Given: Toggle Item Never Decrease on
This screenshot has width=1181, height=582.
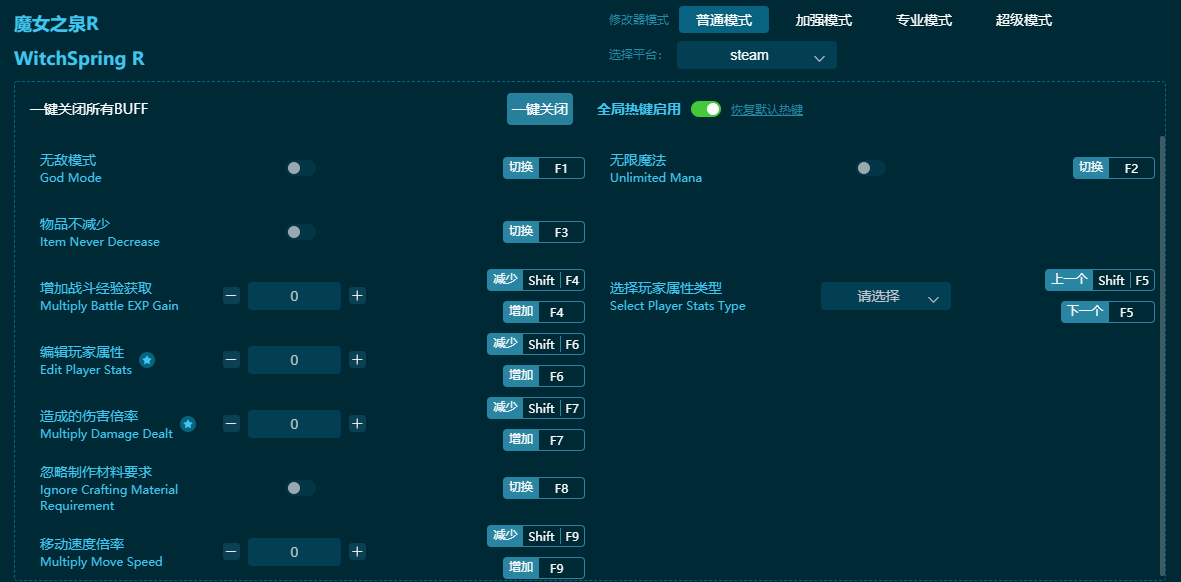Looking at the screenshot, I should click(x=300, y=232).
